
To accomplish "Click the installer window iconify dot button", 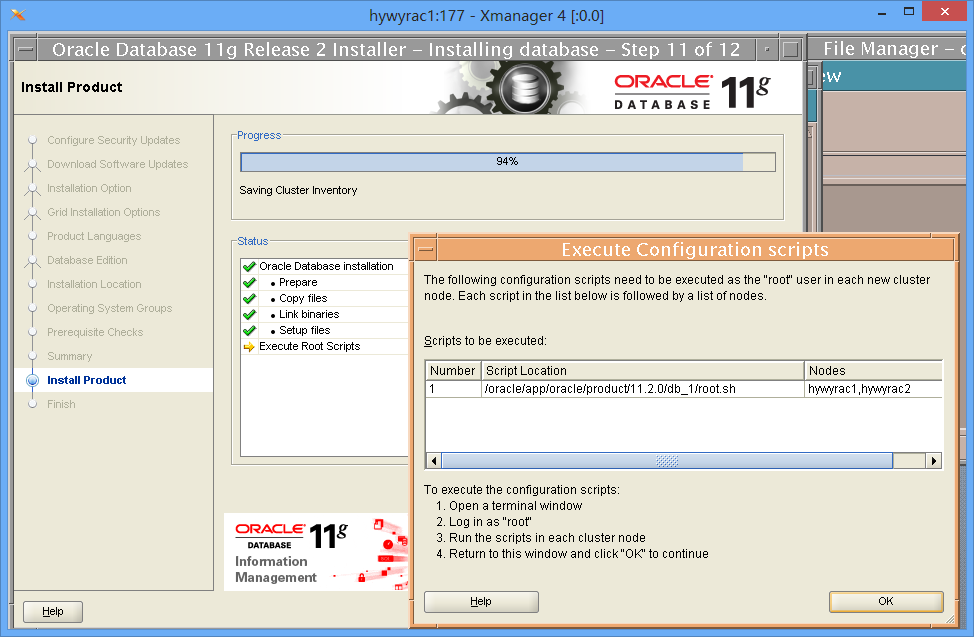I will pos(768,50).
